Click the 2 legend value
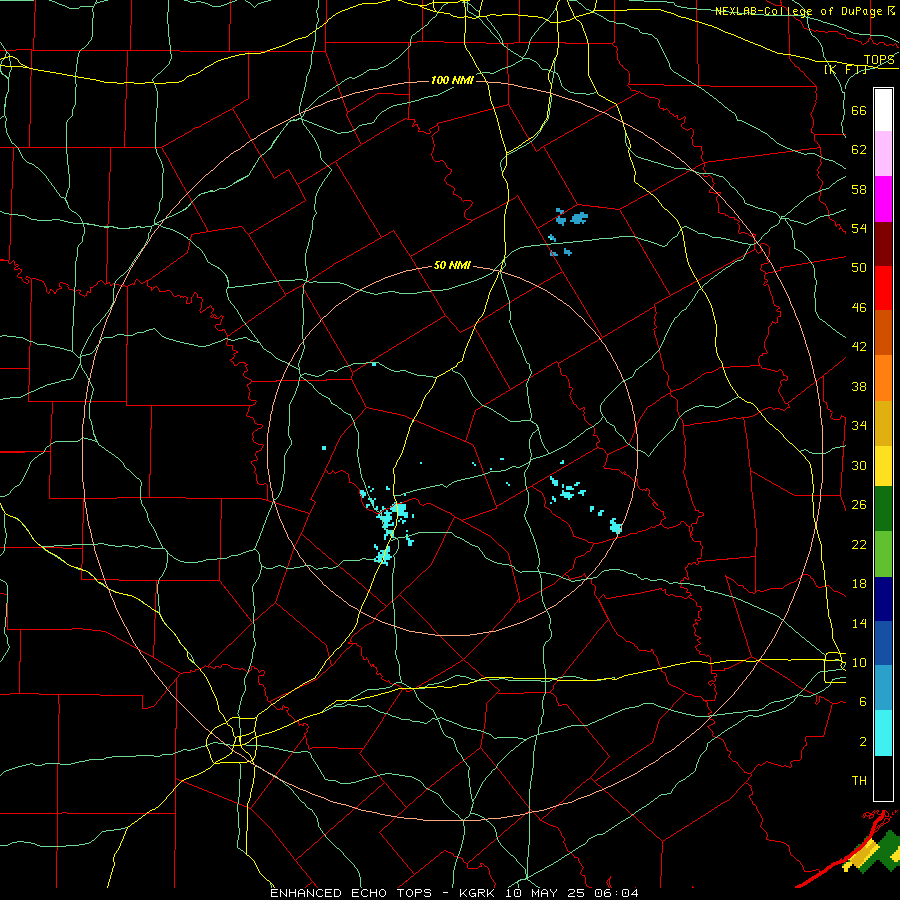The image size is (900, 900). [863, 741]
